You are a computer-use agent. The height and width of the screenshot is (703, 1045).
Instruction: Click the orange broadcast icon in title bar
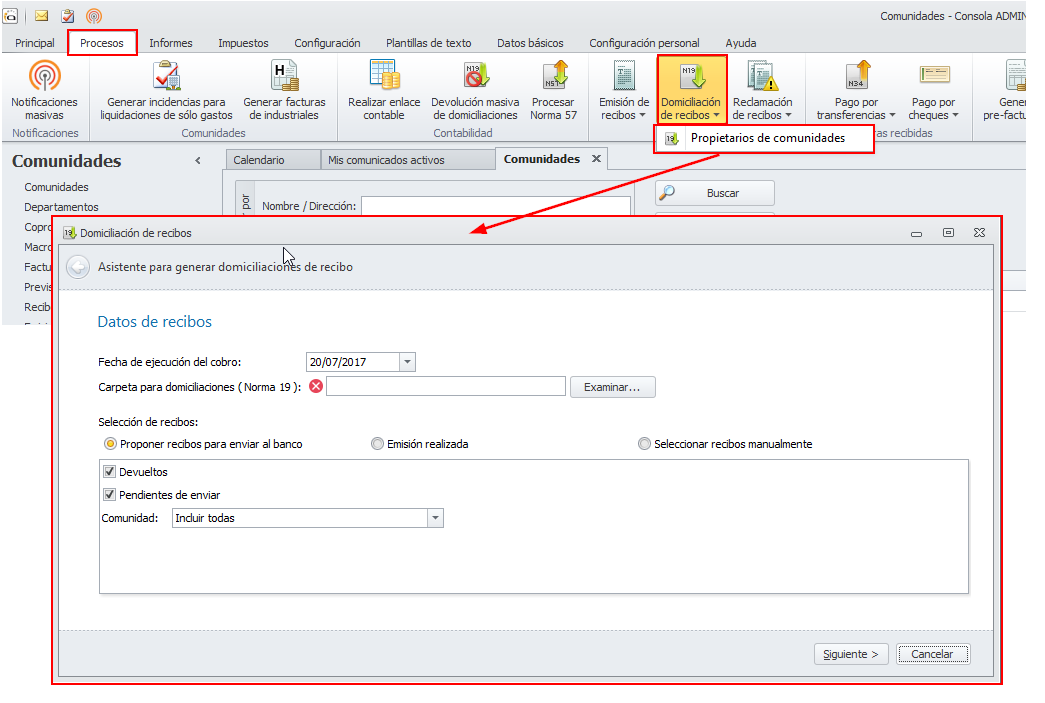point(94,15)
